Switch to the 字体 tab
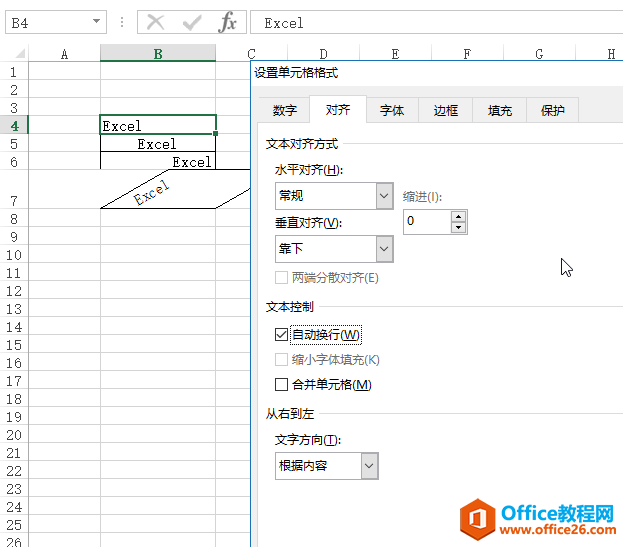623x547 pixels. pyautogui.click(x=392, y=110)
